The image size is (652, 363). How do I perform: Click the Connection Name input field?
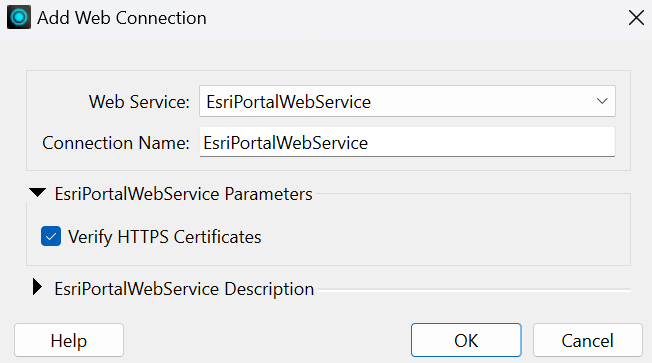pos(407,142)
